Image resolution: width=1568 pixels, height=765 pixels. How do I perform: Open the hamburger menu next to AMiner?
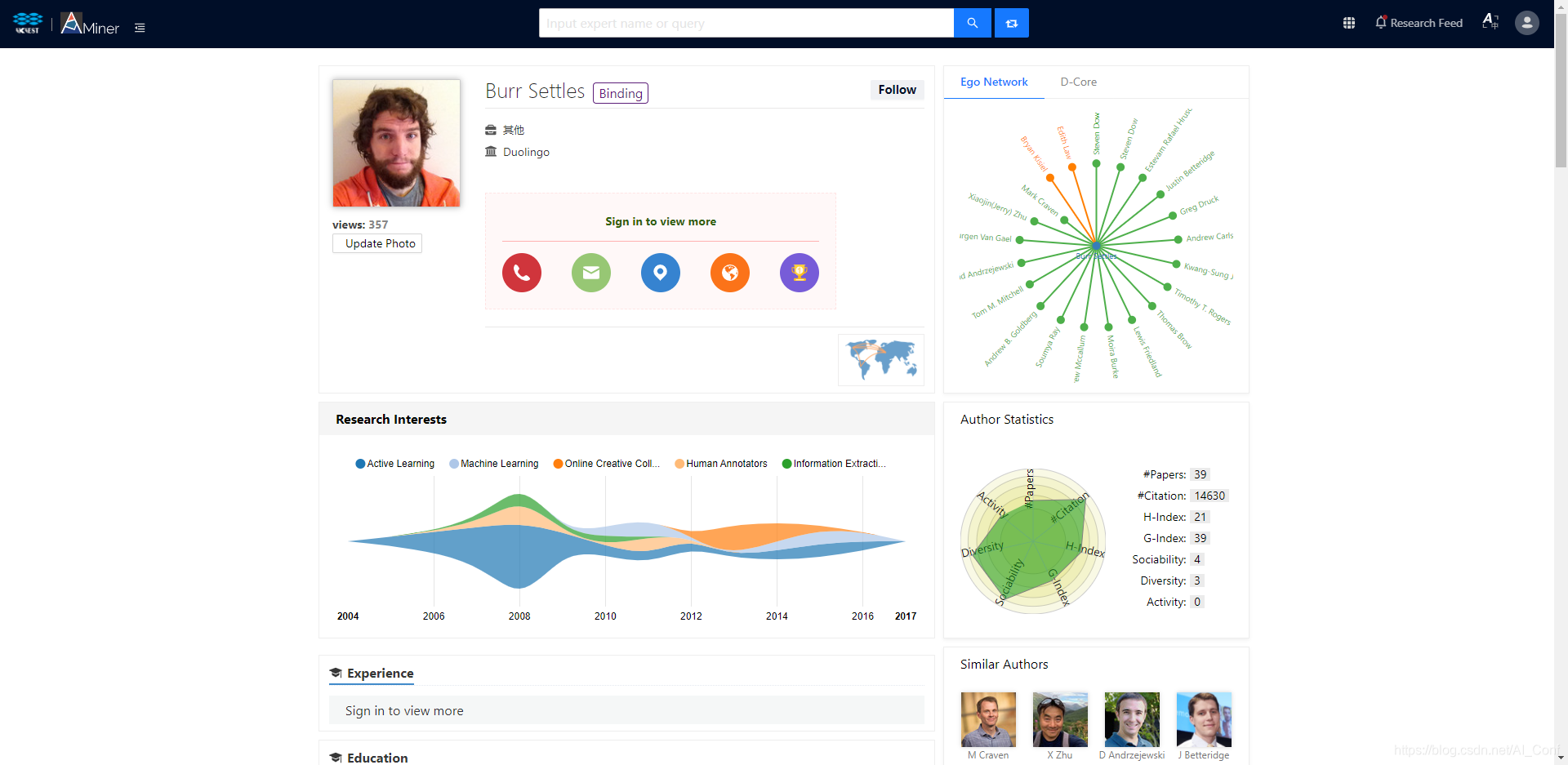click(140, 28)
